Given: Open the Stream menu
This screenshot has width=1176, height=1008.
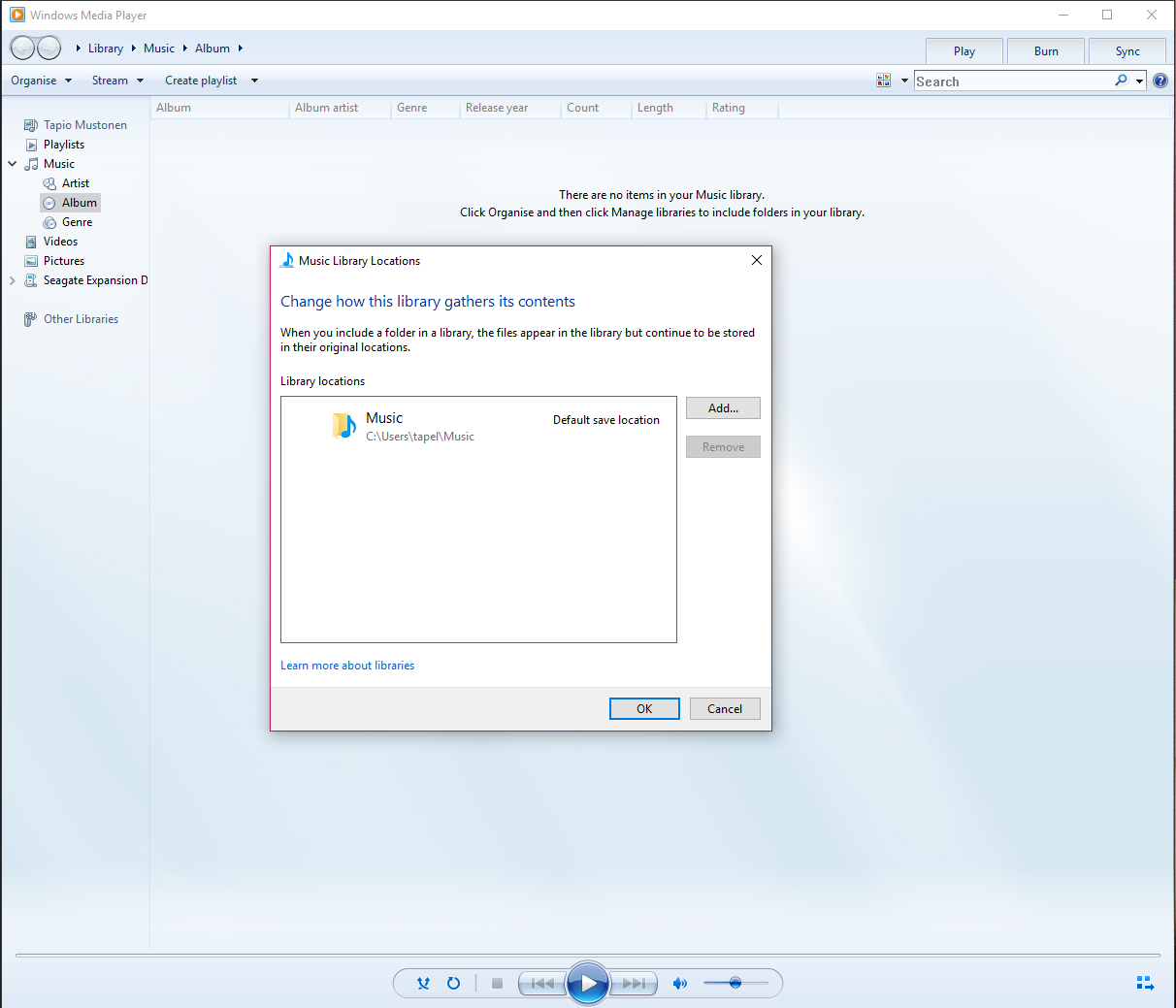Looking at the screenshot, I should pos(117,81).
